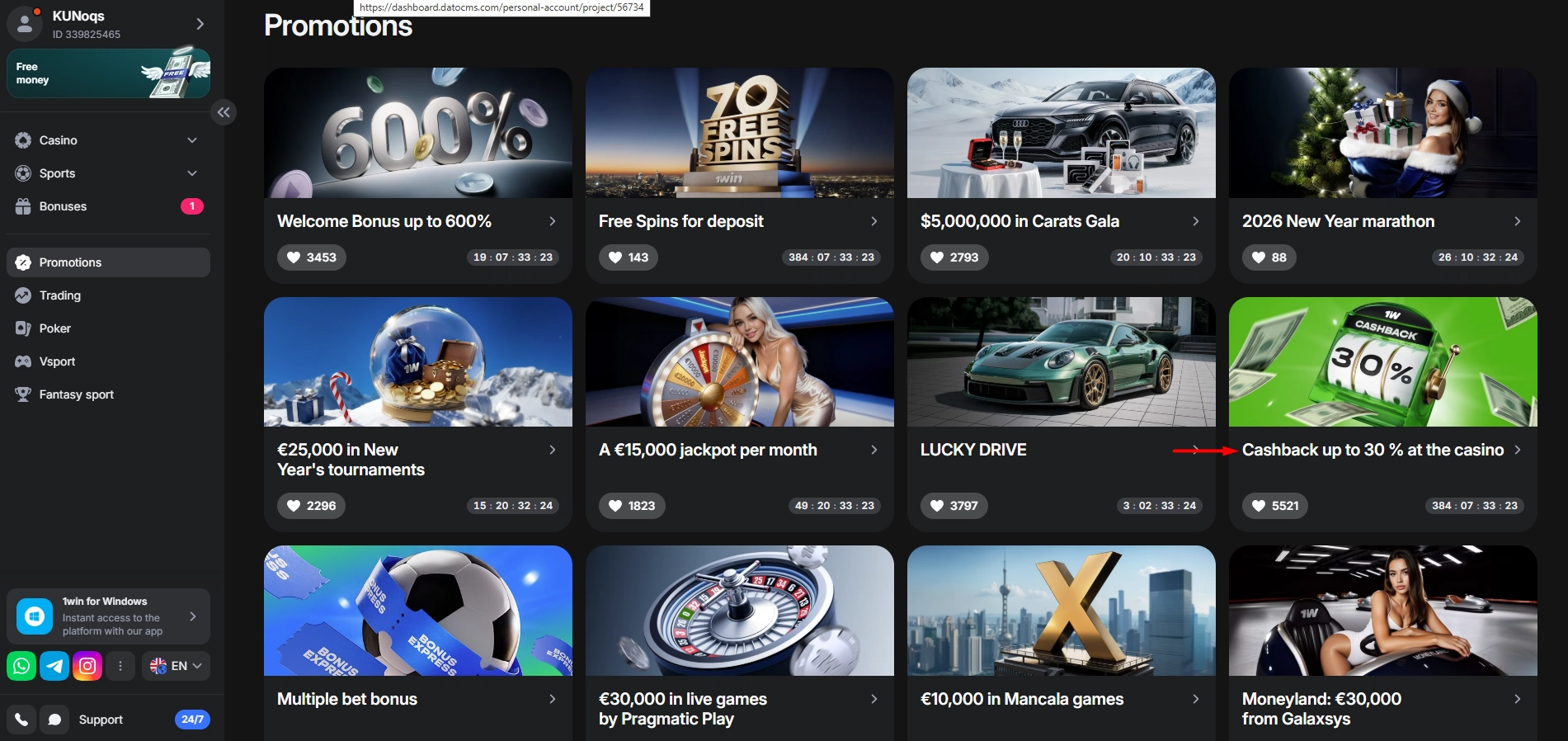Image resolution: width=1568 pixels, height=741 pixels.
Task: Open the Cashback up to 30 % title
Action: pos(1373,450)
